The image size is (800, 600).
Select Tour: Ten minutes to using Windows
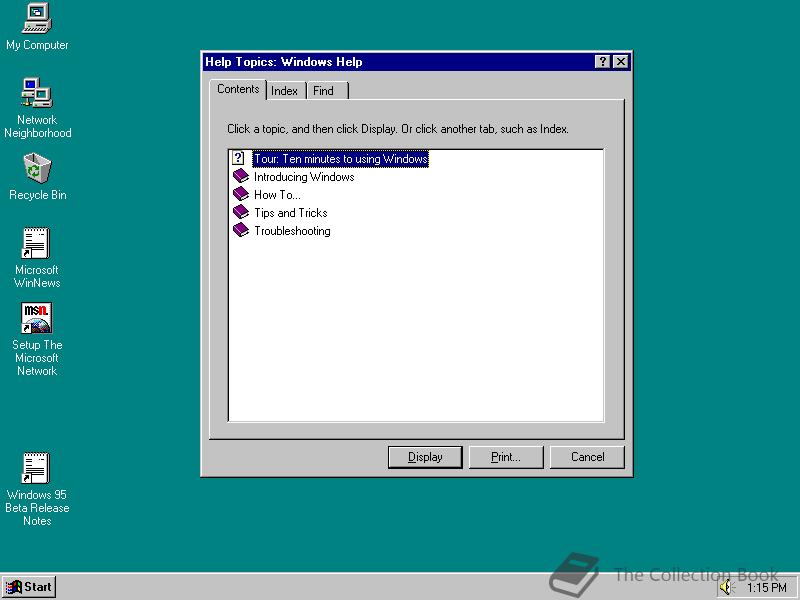(341, 159)
